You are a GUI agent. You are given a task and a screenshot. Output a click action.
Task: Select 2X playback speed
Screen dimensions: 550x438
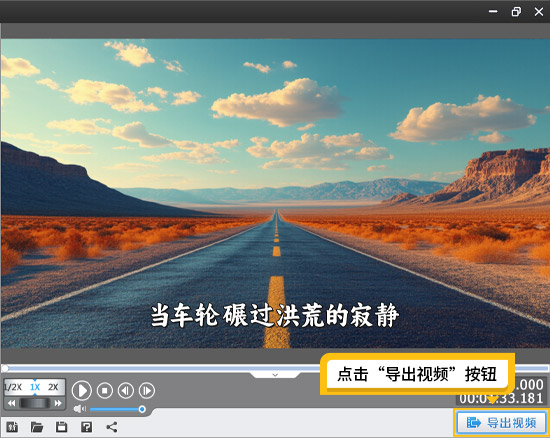click(53, 387)
